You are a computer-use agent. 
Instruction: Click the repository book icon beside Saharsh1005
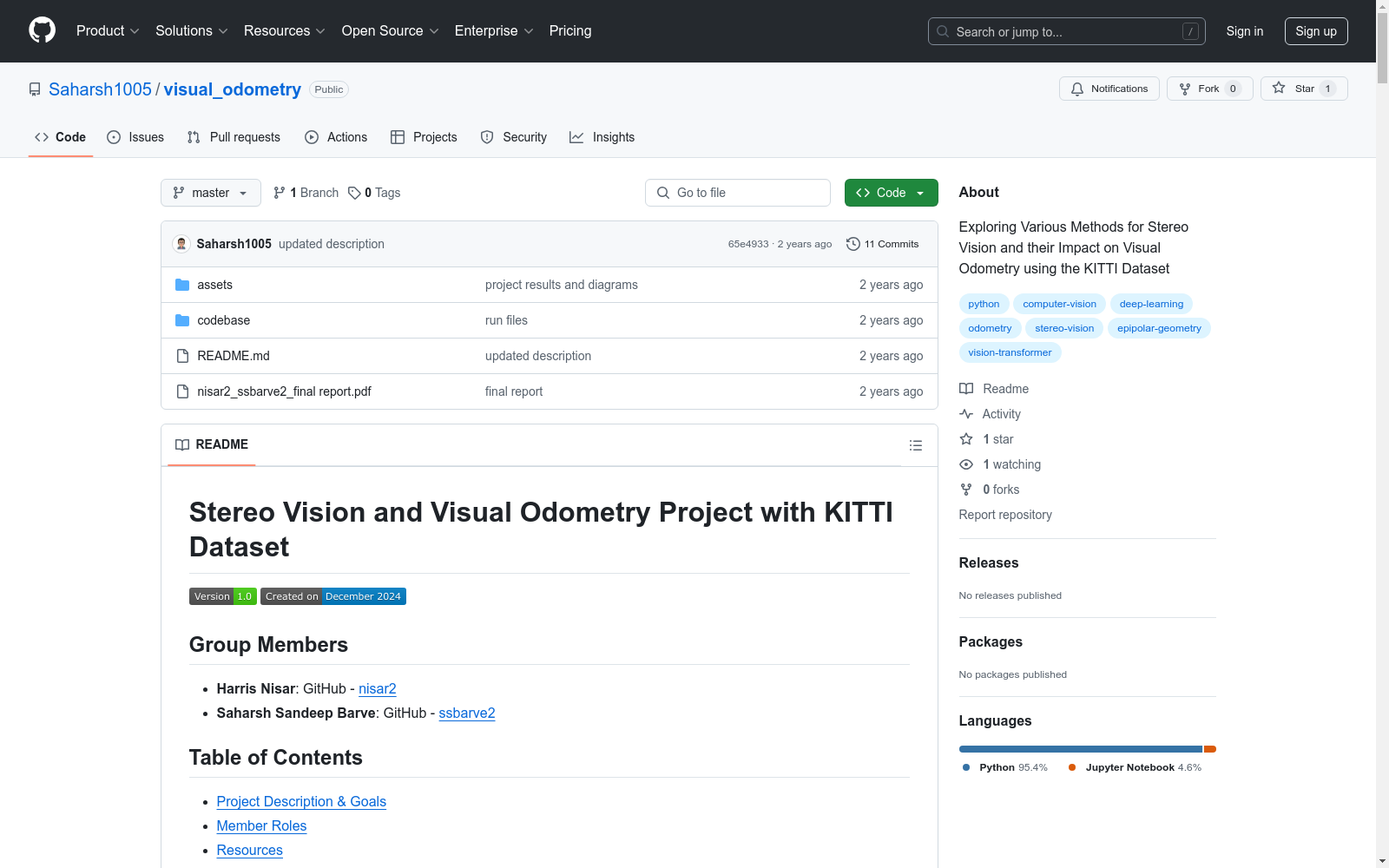35,89
